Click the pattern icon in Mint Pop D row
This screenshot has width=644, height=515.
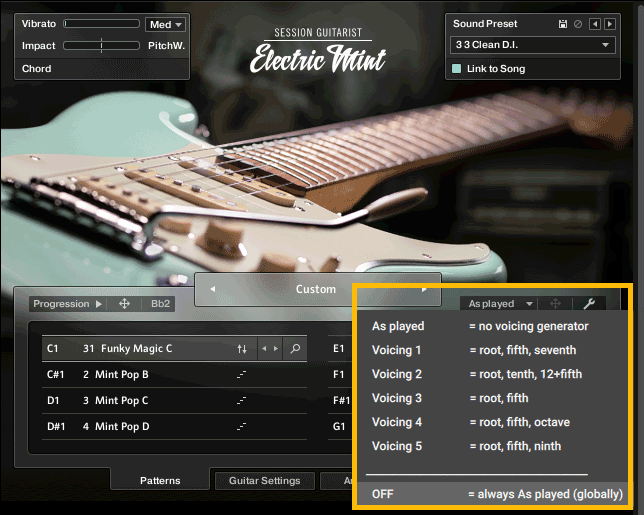click(242, 427)
